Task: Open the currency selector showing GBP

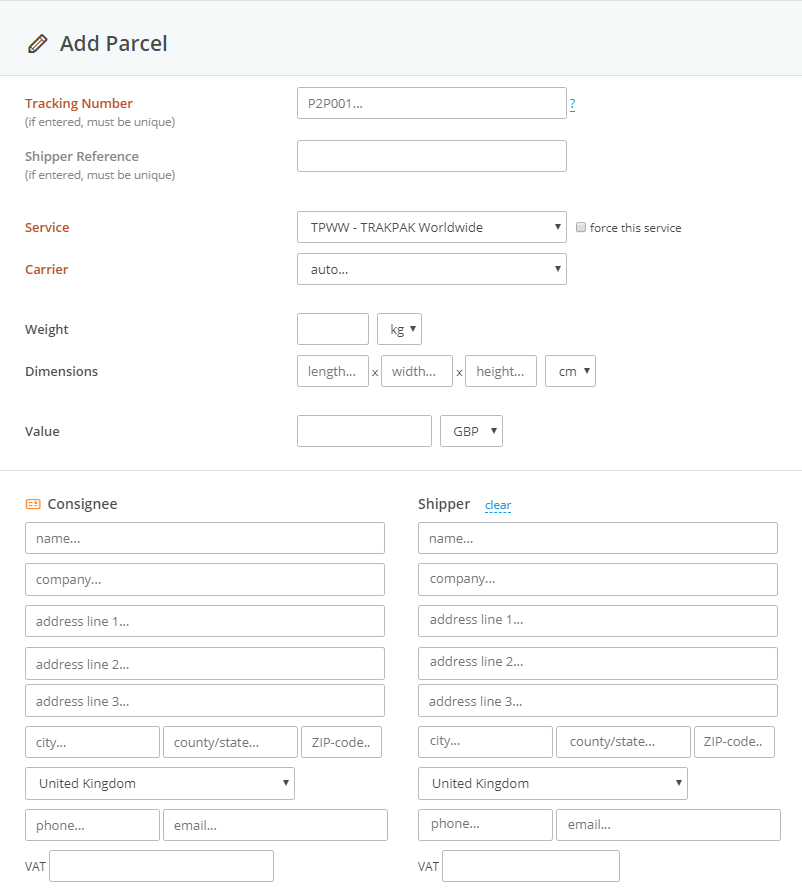Action: 471,430
